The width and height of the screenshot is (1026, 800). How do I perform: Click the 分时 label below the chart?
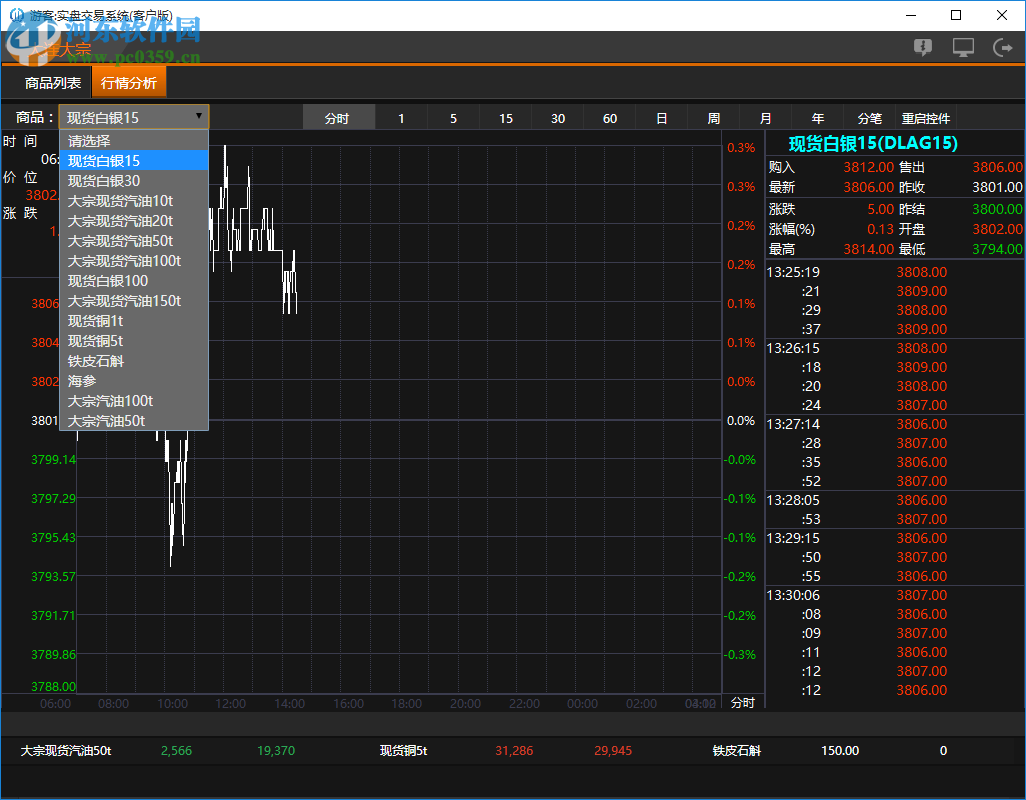pos(743,703)
